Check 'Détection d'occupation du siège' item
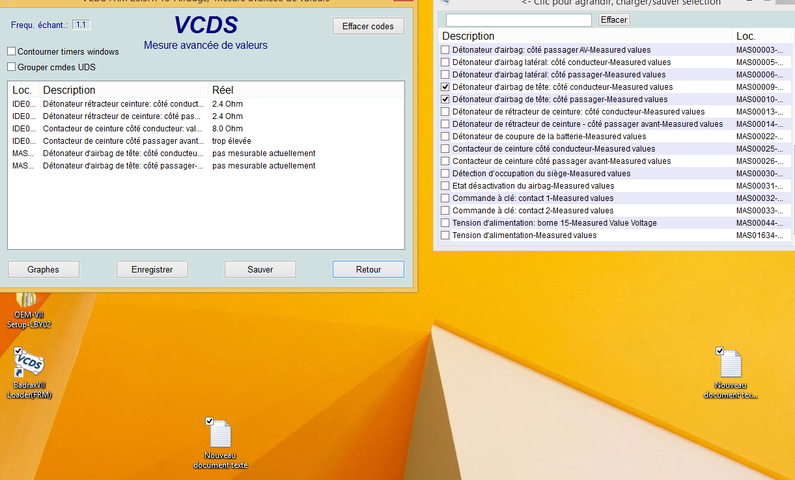Viewport: 795px width, 480px height. tap(445, 173)
